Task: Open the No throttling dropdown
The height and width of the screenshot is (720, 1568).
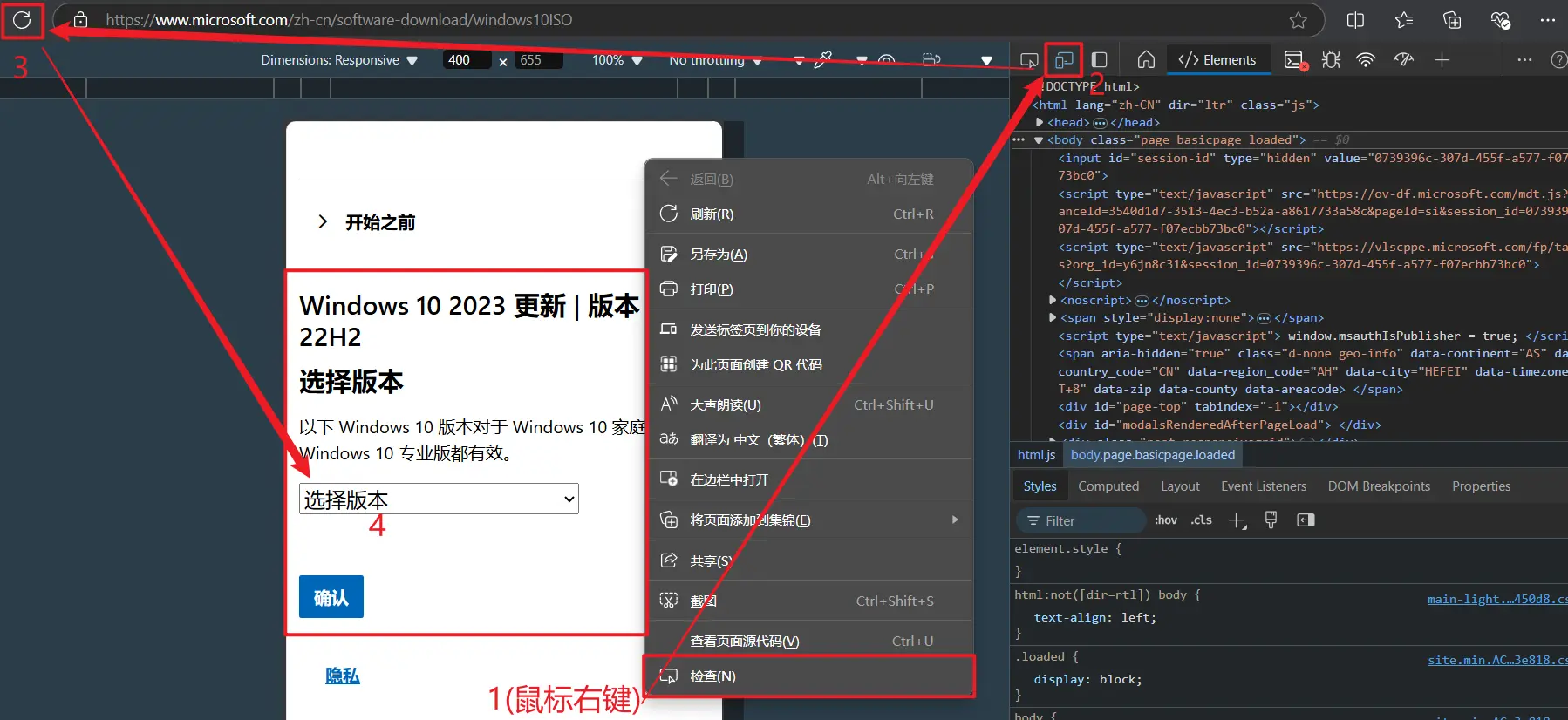Action: pyautogui.click(x=716, y=60)
